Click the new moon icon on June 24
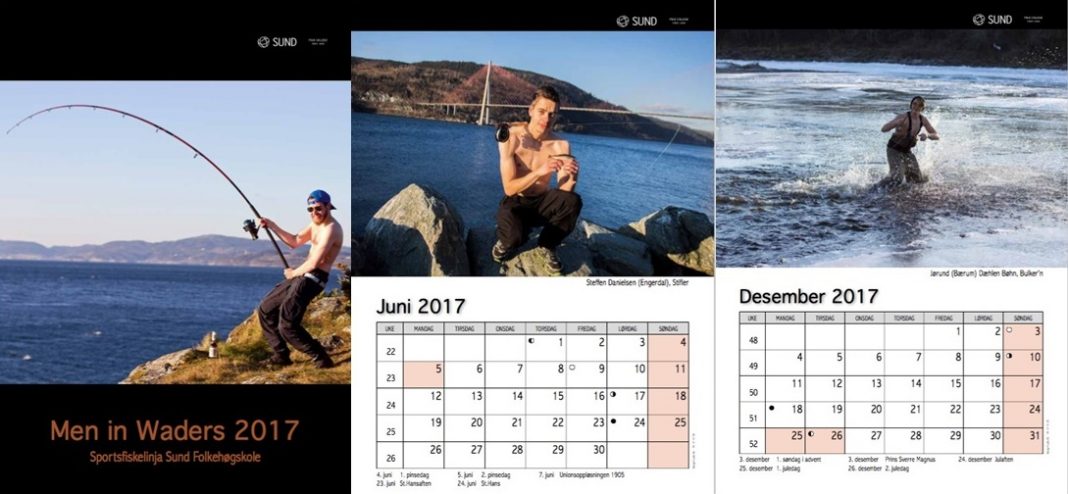The width and height of the screenshot is (1068, 494). tap(613, 421)
